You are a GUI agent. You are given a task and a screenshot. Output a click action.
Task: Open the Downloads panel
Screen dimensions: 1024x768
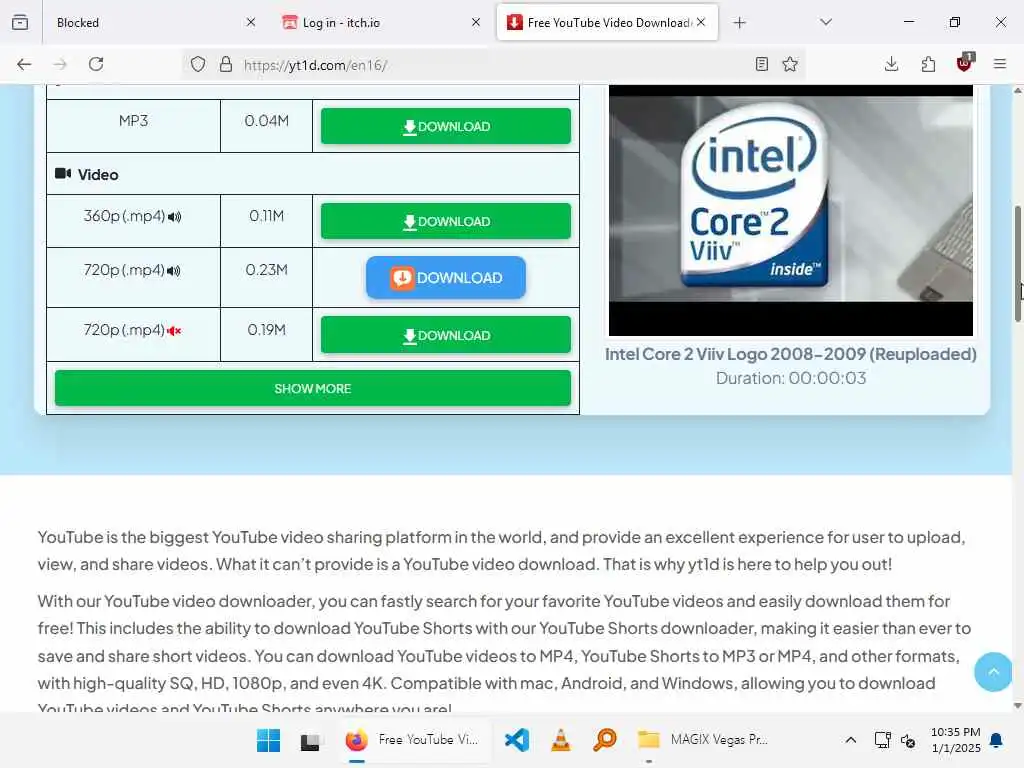click(x=891, y=64)
